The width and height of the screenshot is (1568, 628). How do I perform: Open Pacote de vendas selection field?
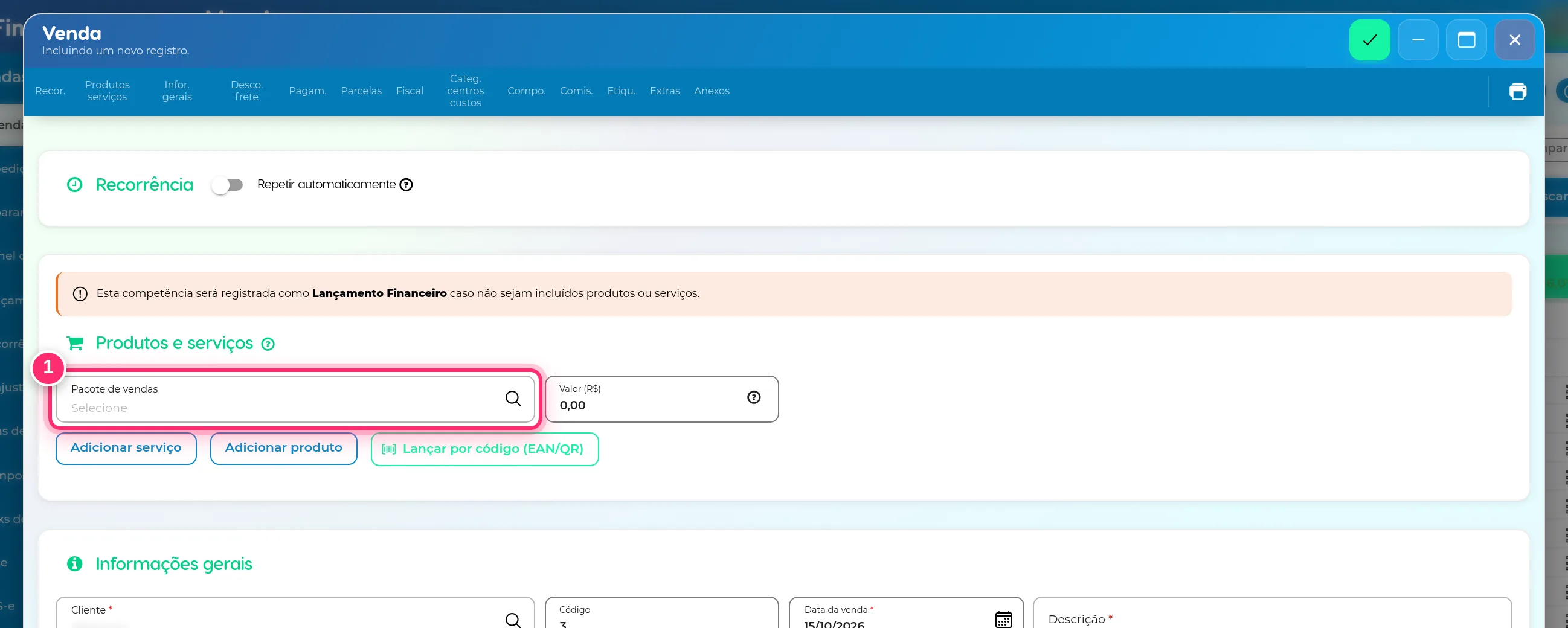[295, 399]
